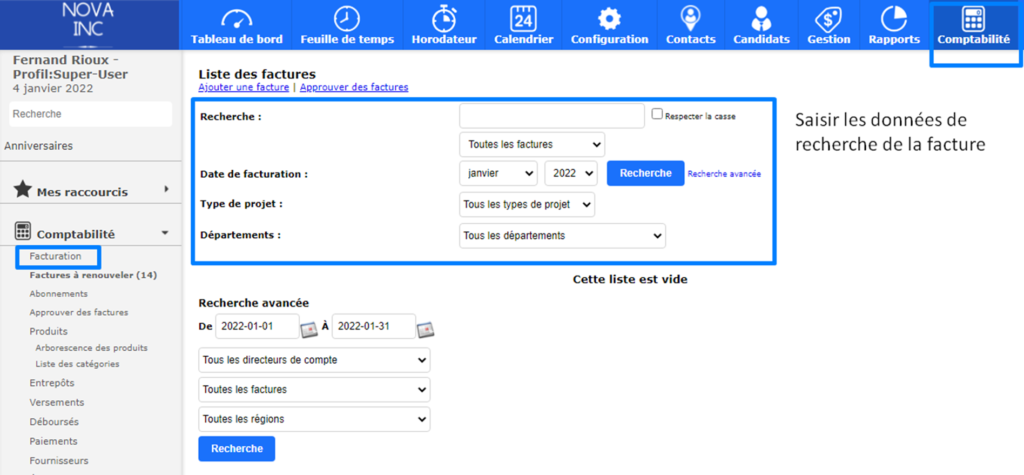
Task: Open the Toutes les factures dropdown under Recherche
Action: coord(532,144)
